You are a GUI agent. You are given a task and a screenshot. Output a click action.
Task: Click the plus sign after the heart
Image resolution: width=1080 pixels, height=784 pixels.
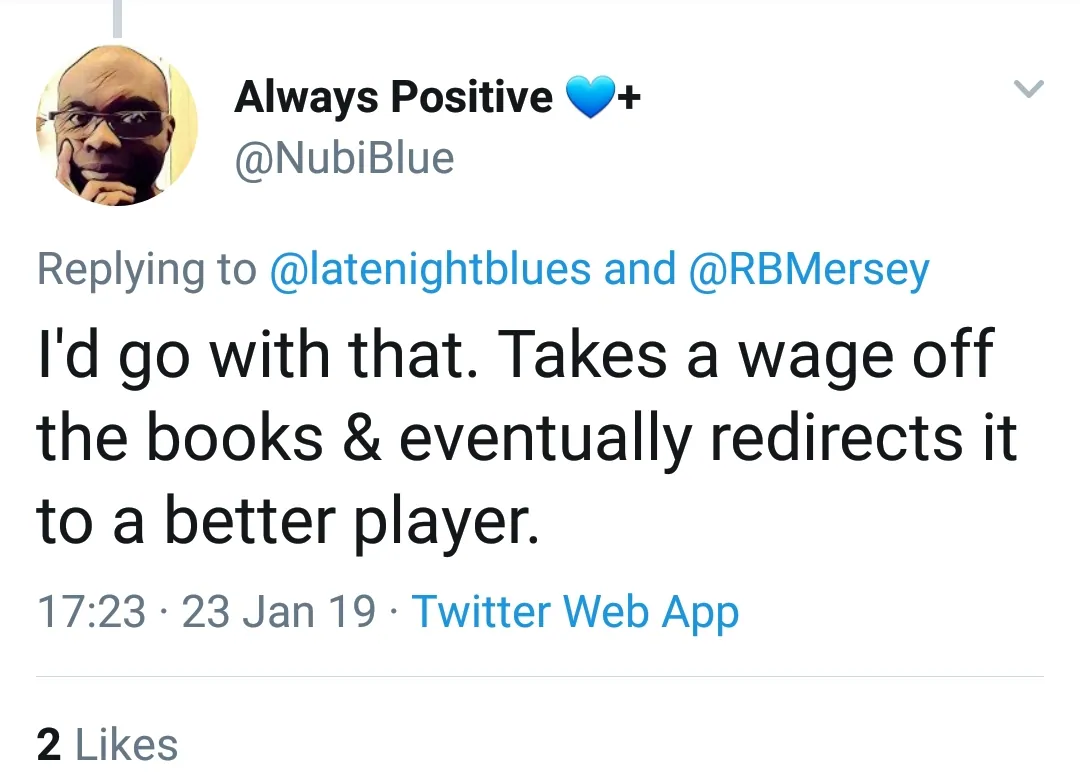[x=629, y=98]
